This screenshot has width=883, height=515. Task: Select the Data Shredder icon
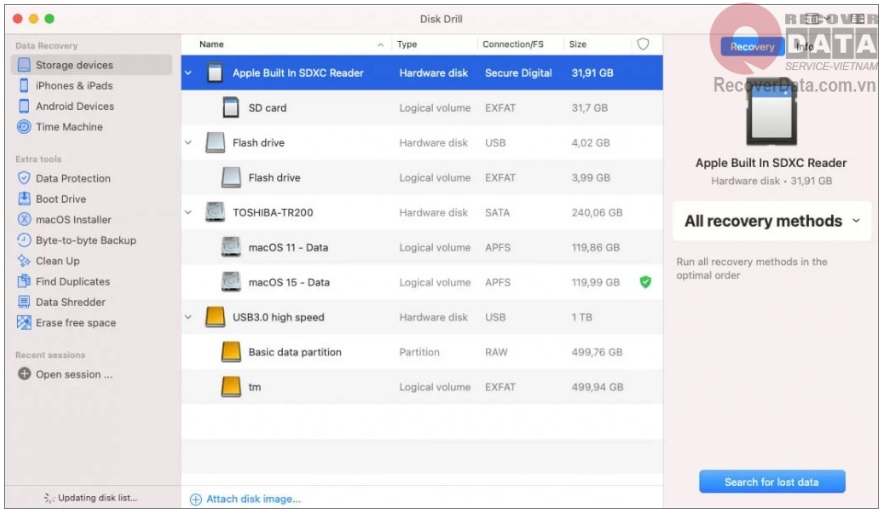24,302
